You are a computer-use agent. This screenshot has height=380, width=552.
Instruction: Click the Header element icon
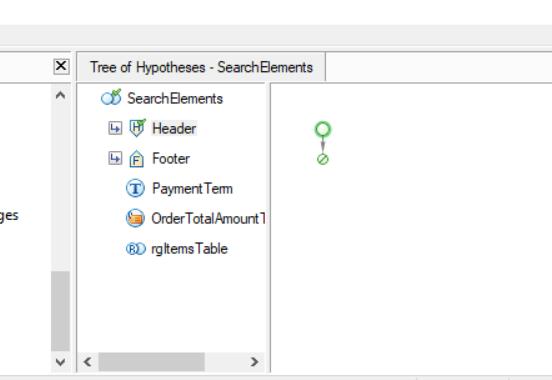[x=137, y=128]
